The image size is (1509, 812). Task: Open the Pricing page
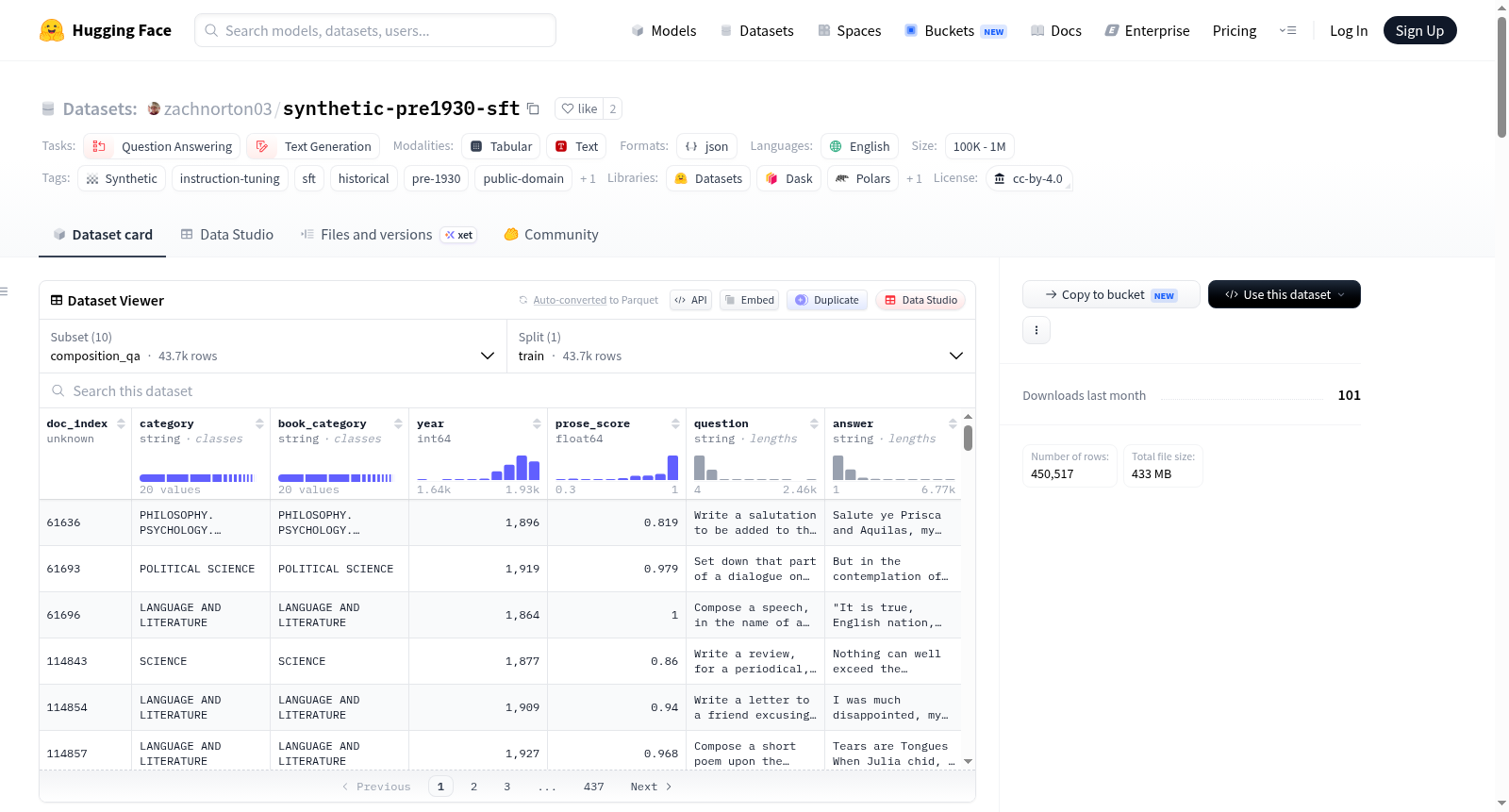(1235, 30)
